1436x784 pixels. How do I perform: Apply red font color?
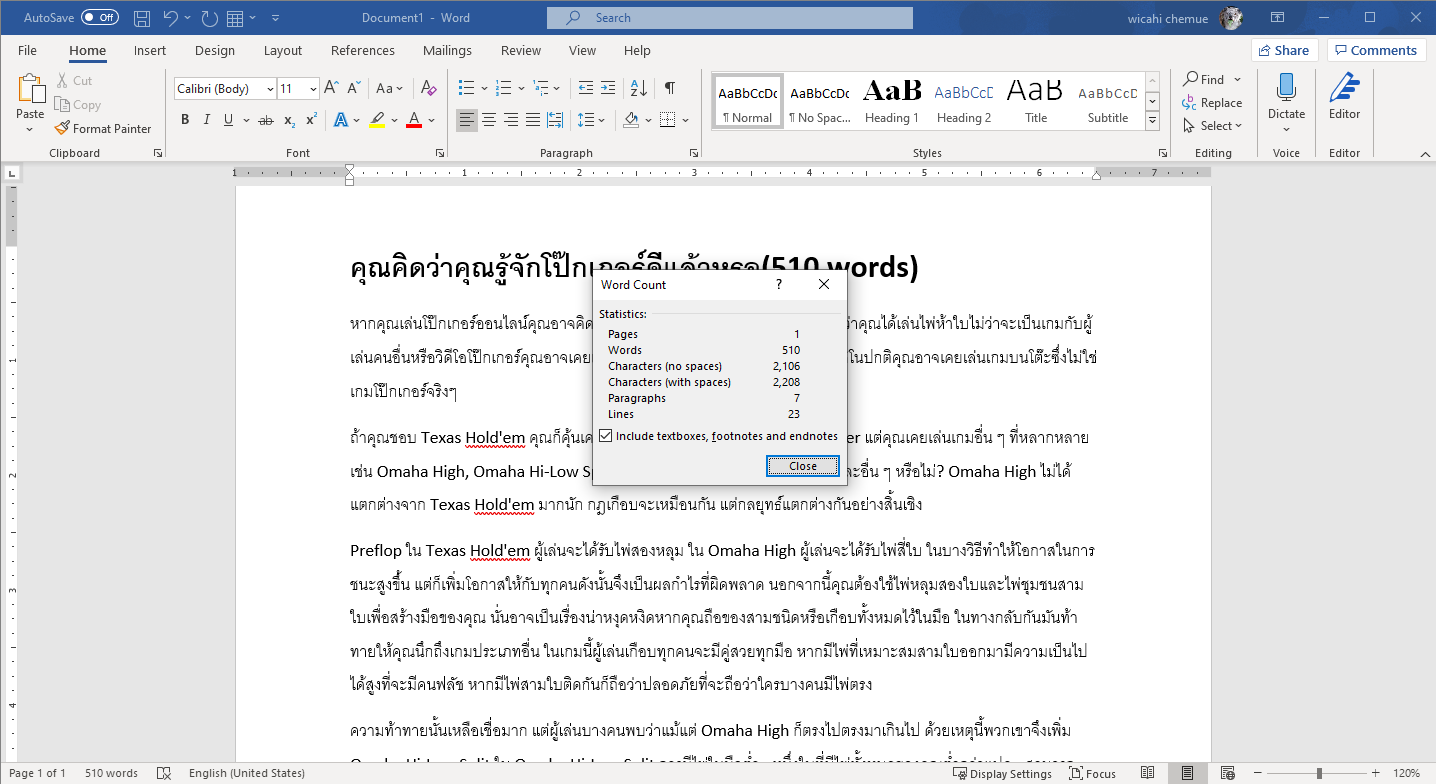[x=414, y=120]
